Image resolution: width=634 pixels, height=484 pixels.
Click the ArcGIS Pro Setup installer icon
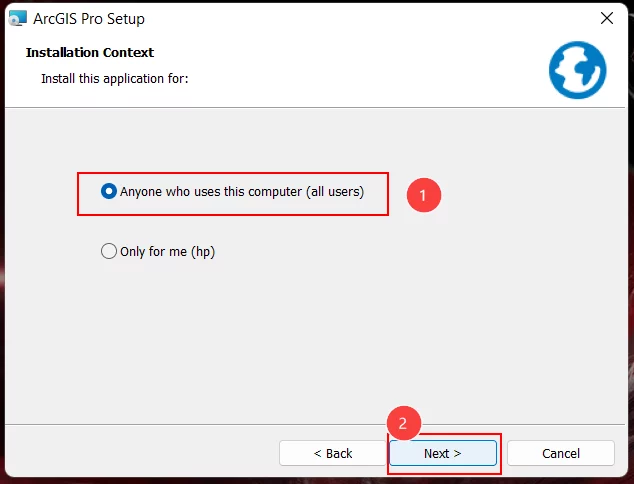pos(18,19)
